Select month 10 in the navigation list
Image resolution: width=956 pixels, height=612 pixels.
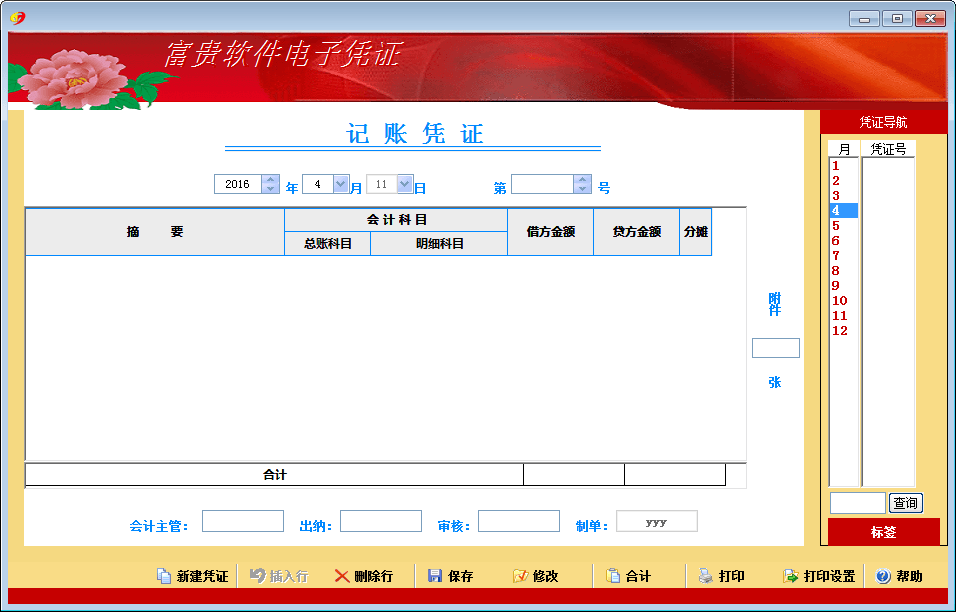tap(840, 301)
